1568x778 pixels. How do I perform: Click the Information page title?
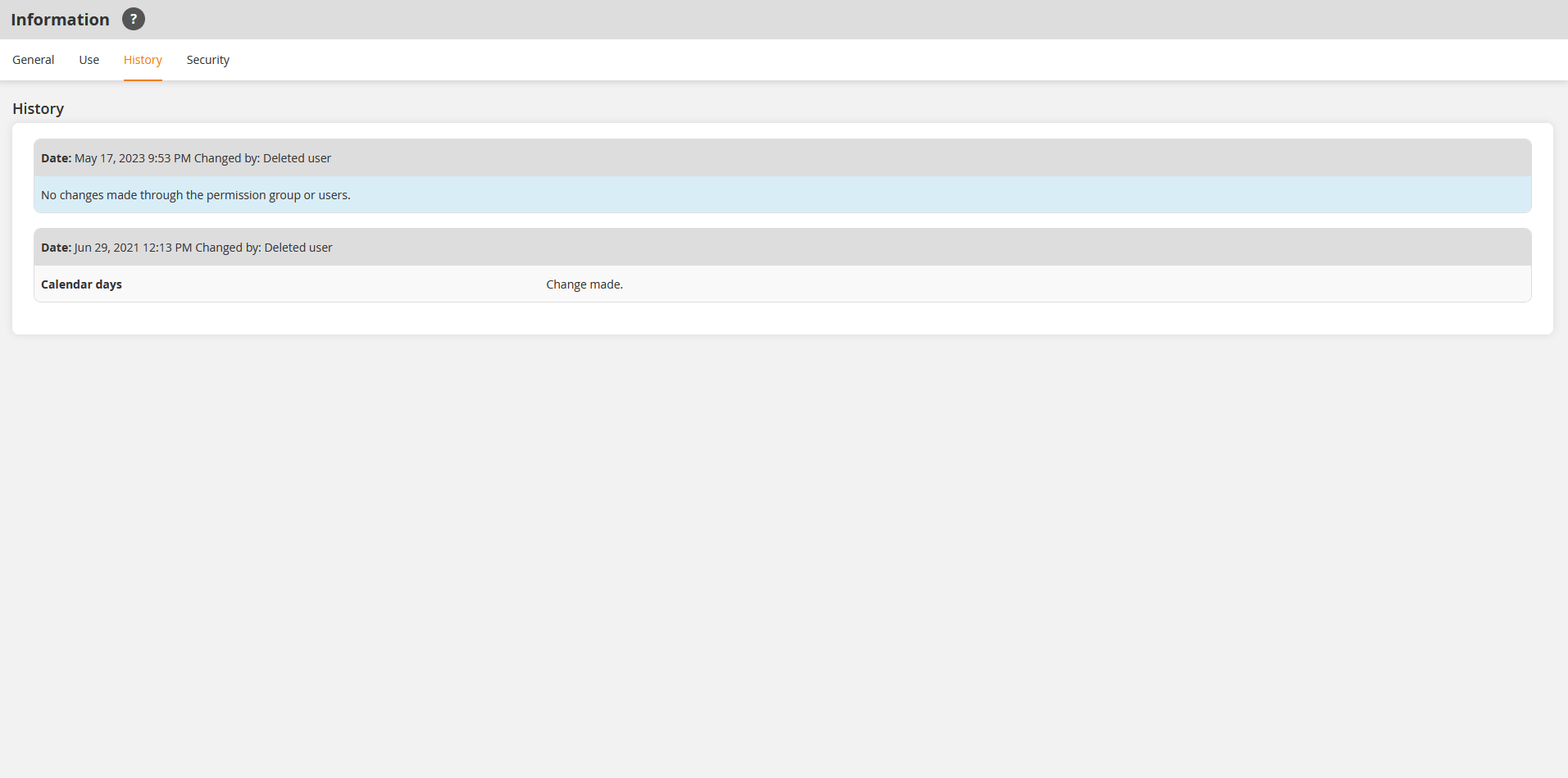(60, 19)
